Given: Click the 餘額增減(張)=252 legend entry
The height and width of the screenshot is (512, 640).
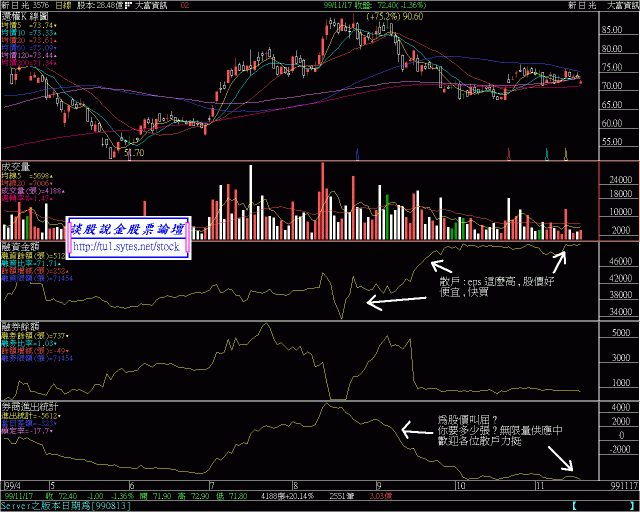Looking at the screenshot, I should (35, 271).
